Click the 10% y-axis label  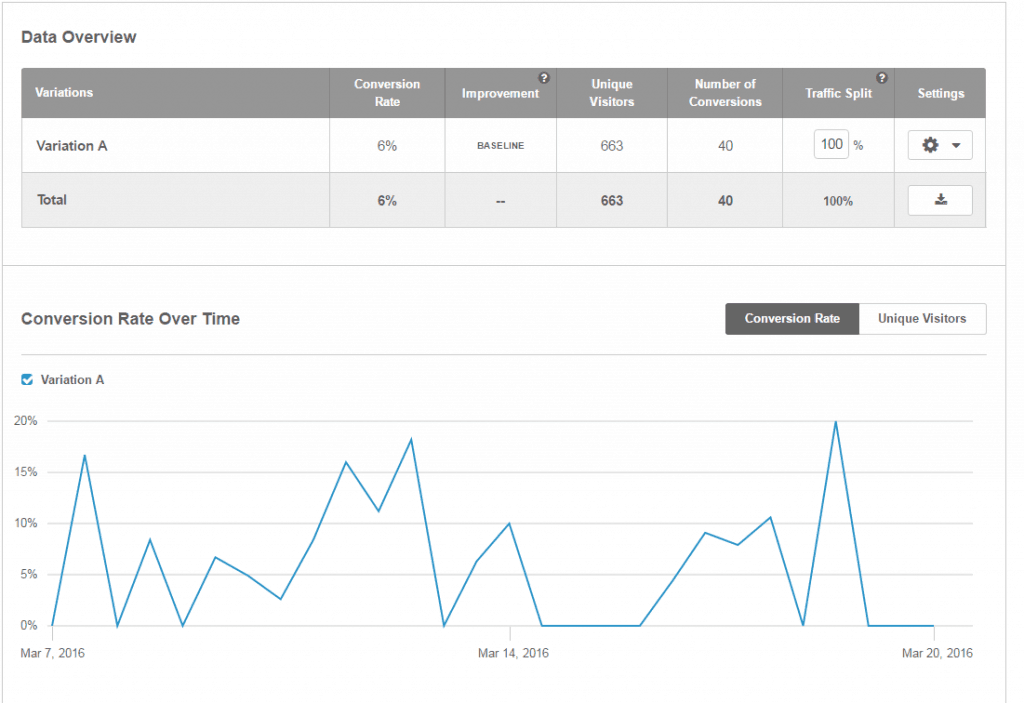[x=25, y=523]
